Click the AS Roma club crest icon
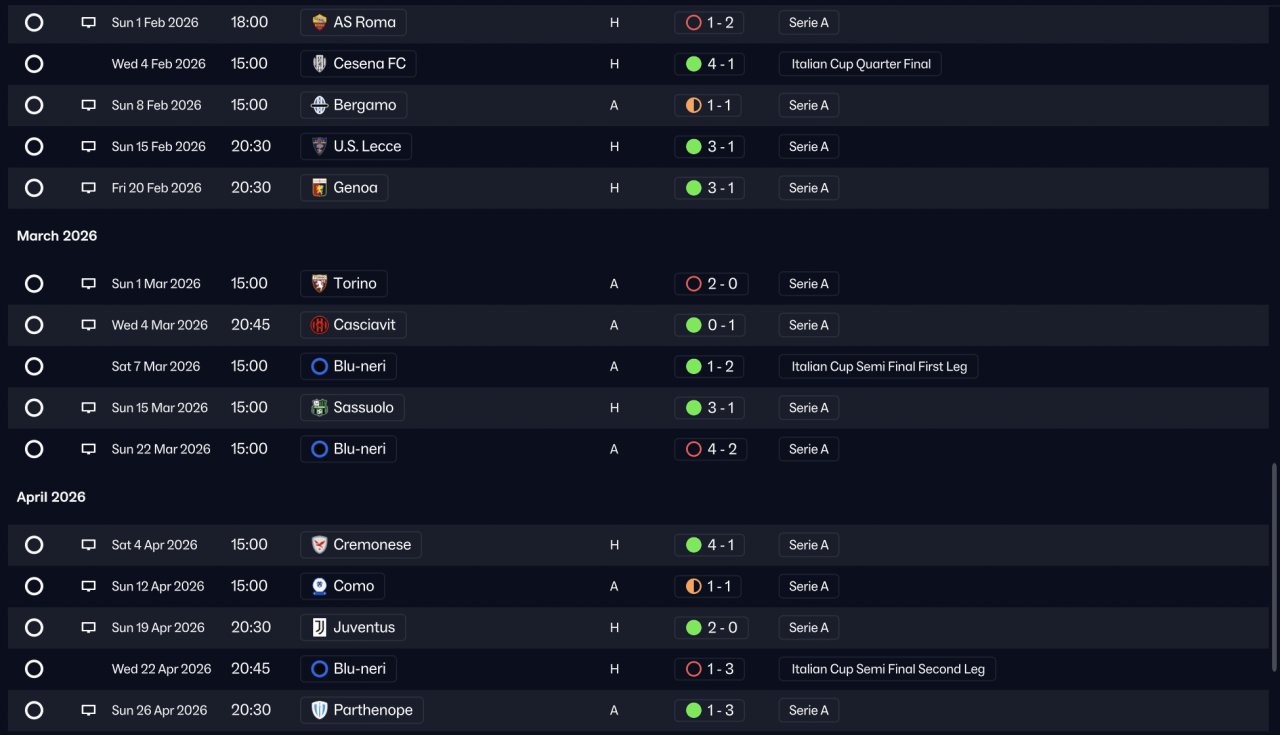This screenshot has height=735, width=1280. tap(320, 22)
